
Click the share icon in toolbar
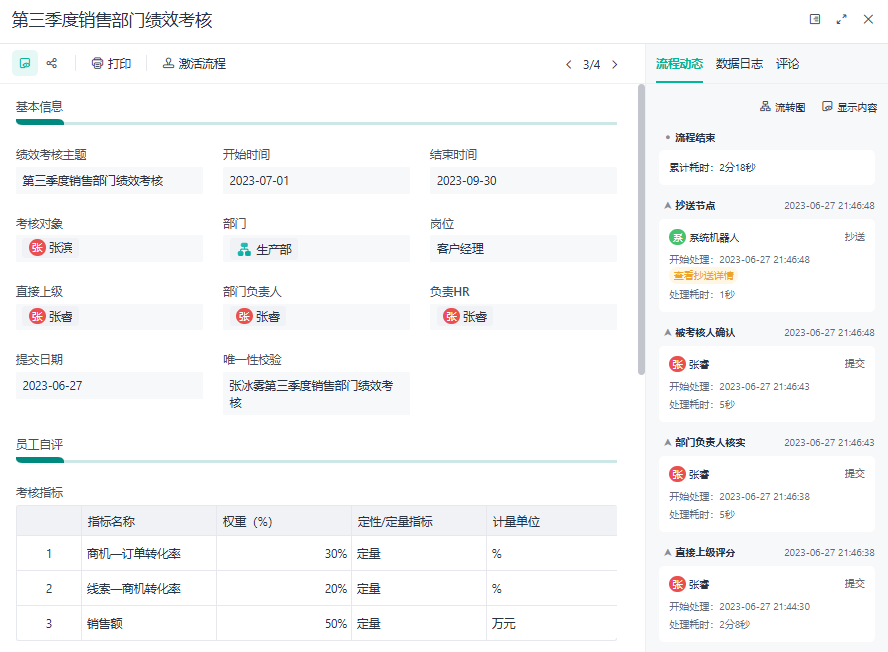(52, 63)
